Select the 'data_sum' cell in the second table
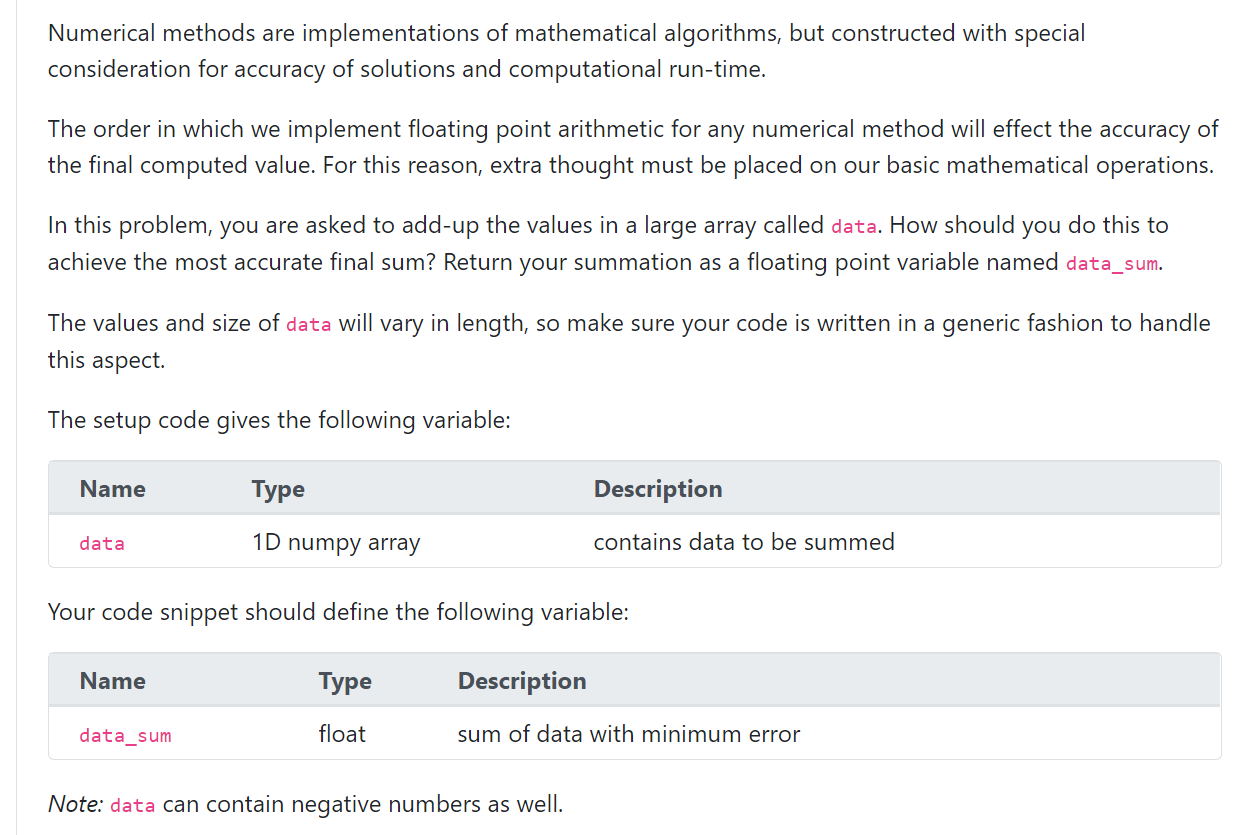The height and width of the screenshot is (835, 1243). pyautogui.click(x=125, y=736)
